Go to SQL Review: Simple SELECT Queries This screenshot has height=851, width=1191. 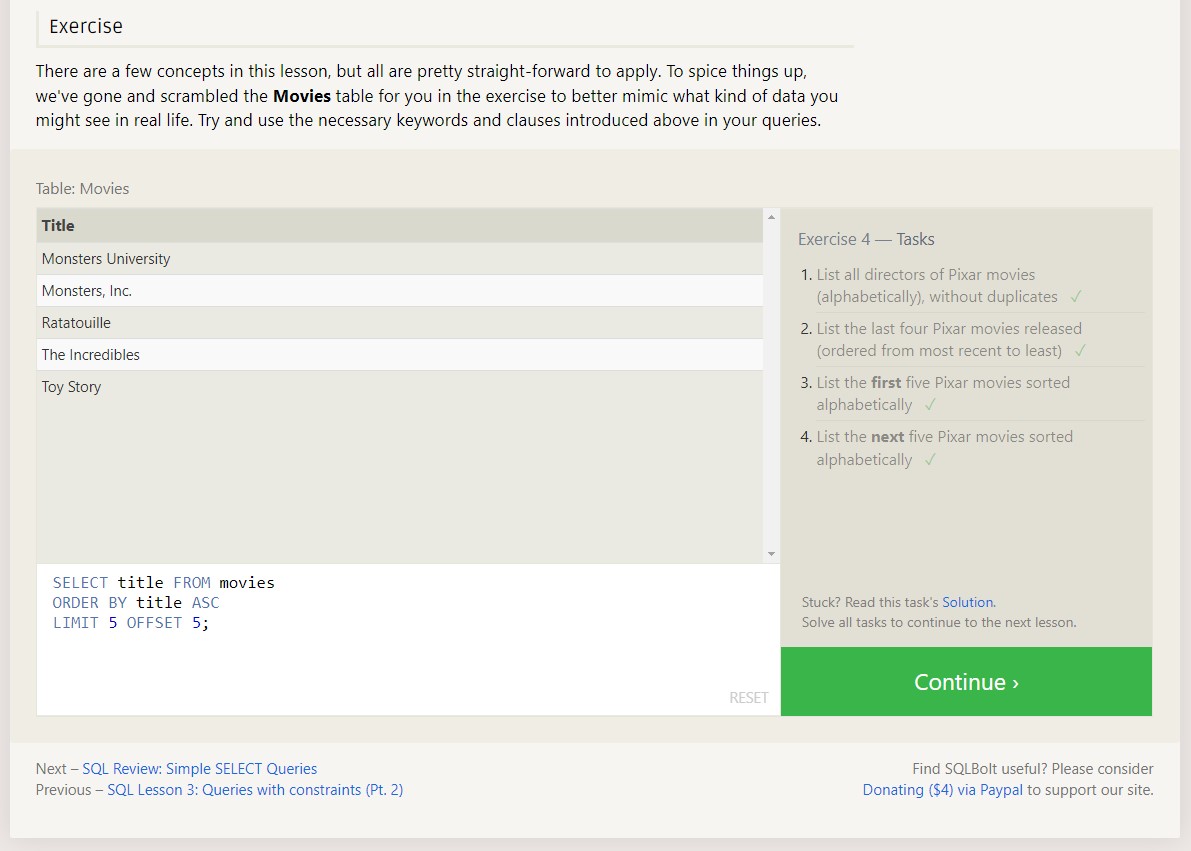pyautogui.click(x=200, y=769)
